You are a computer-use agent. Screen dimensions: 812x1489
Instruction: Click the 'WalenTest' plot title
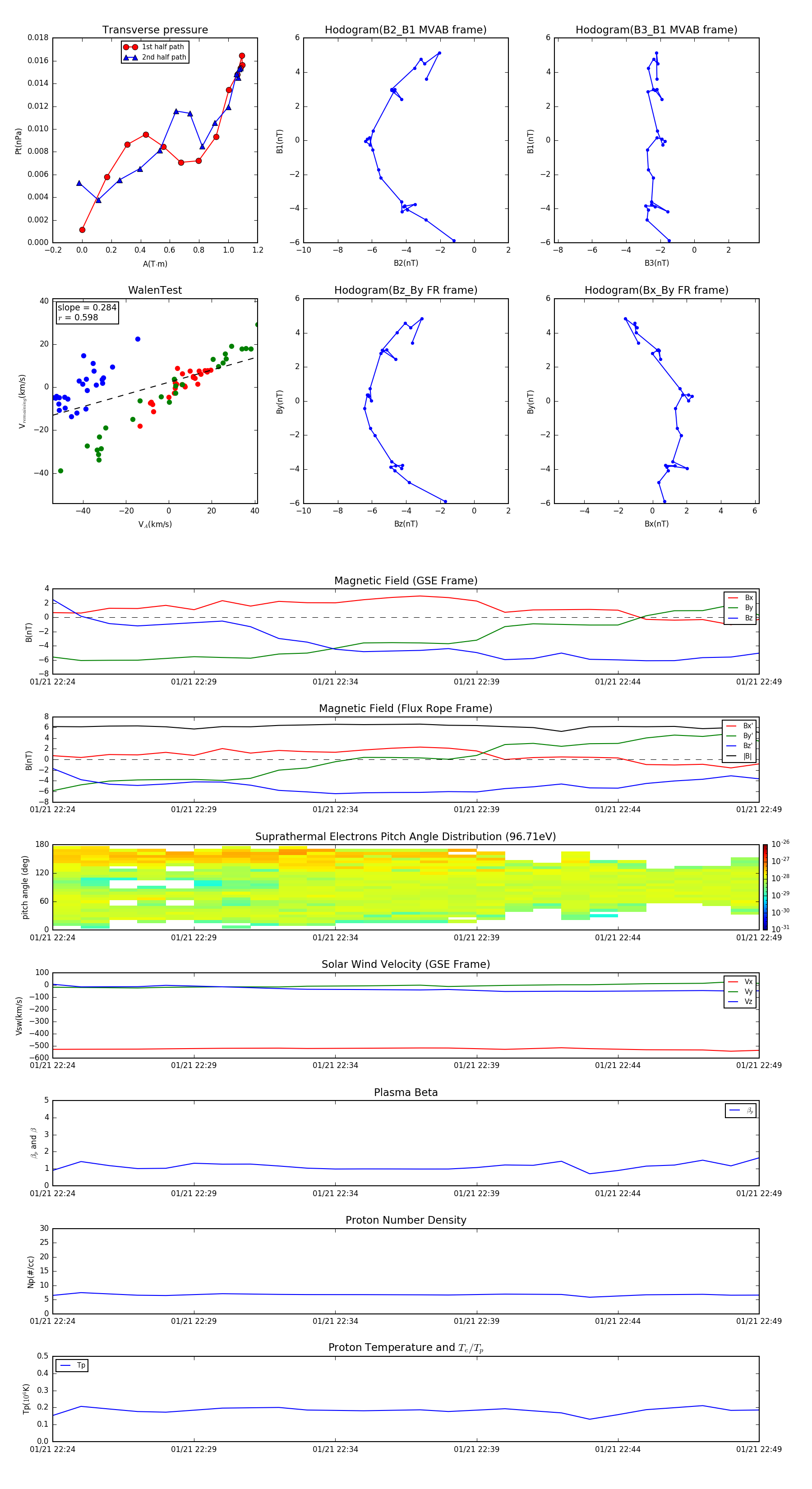tap(155, 290)
